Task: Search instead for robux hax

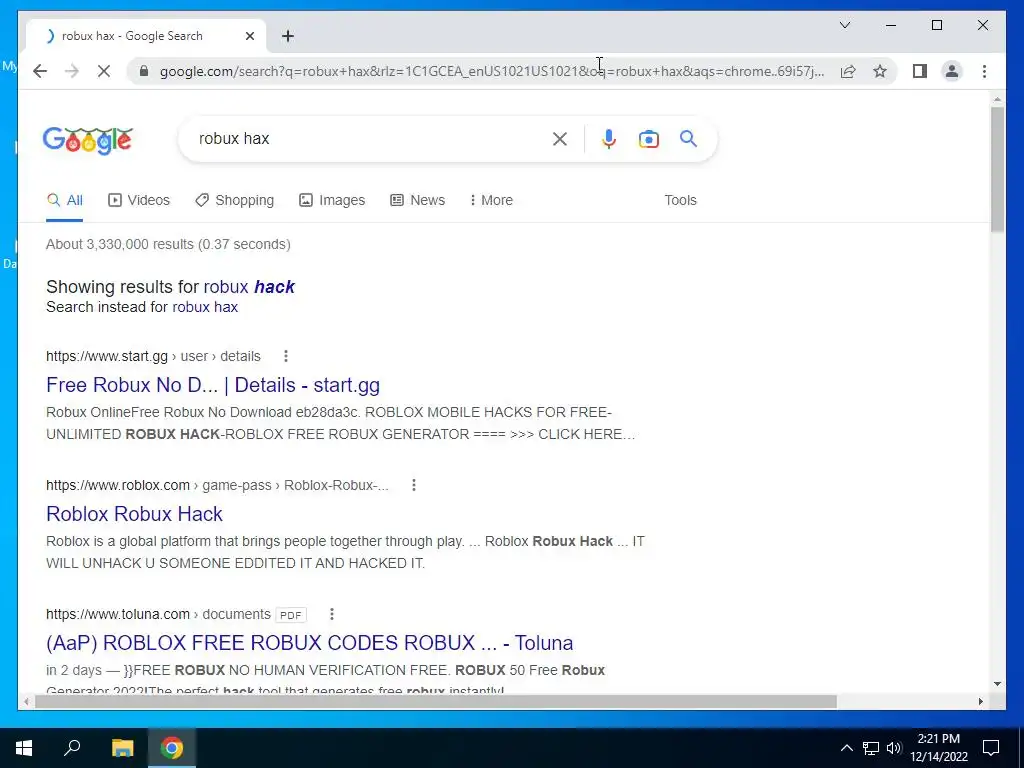Action: pos(205,307)
